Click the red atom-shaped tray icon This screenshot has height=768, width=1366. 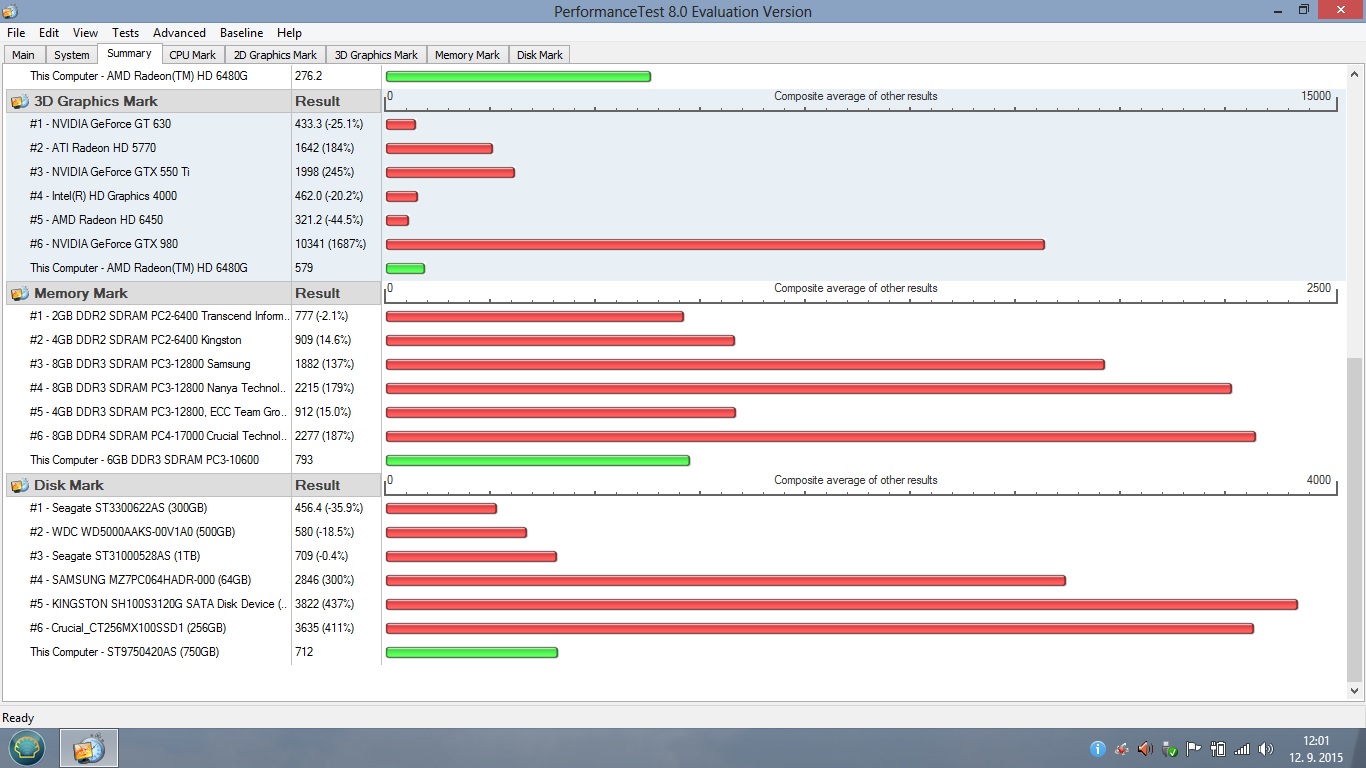1121,748
